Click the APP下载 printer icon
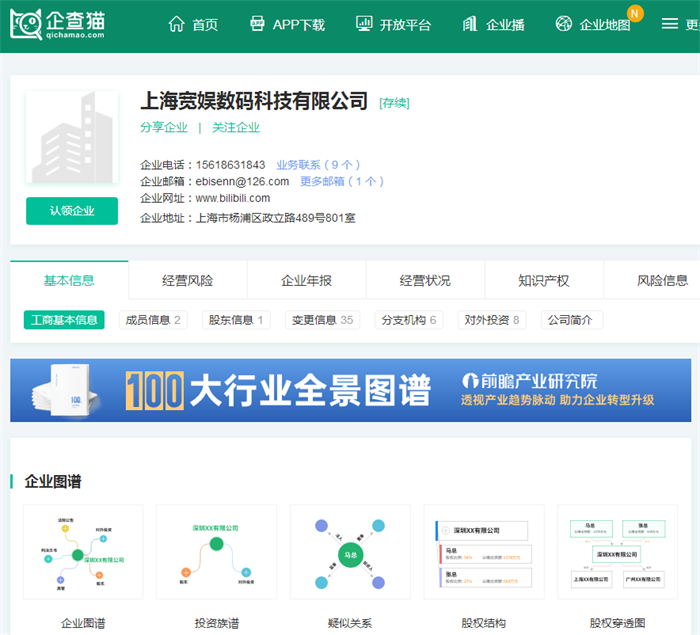Screen dimensions: 700x635 coord(257,24)
